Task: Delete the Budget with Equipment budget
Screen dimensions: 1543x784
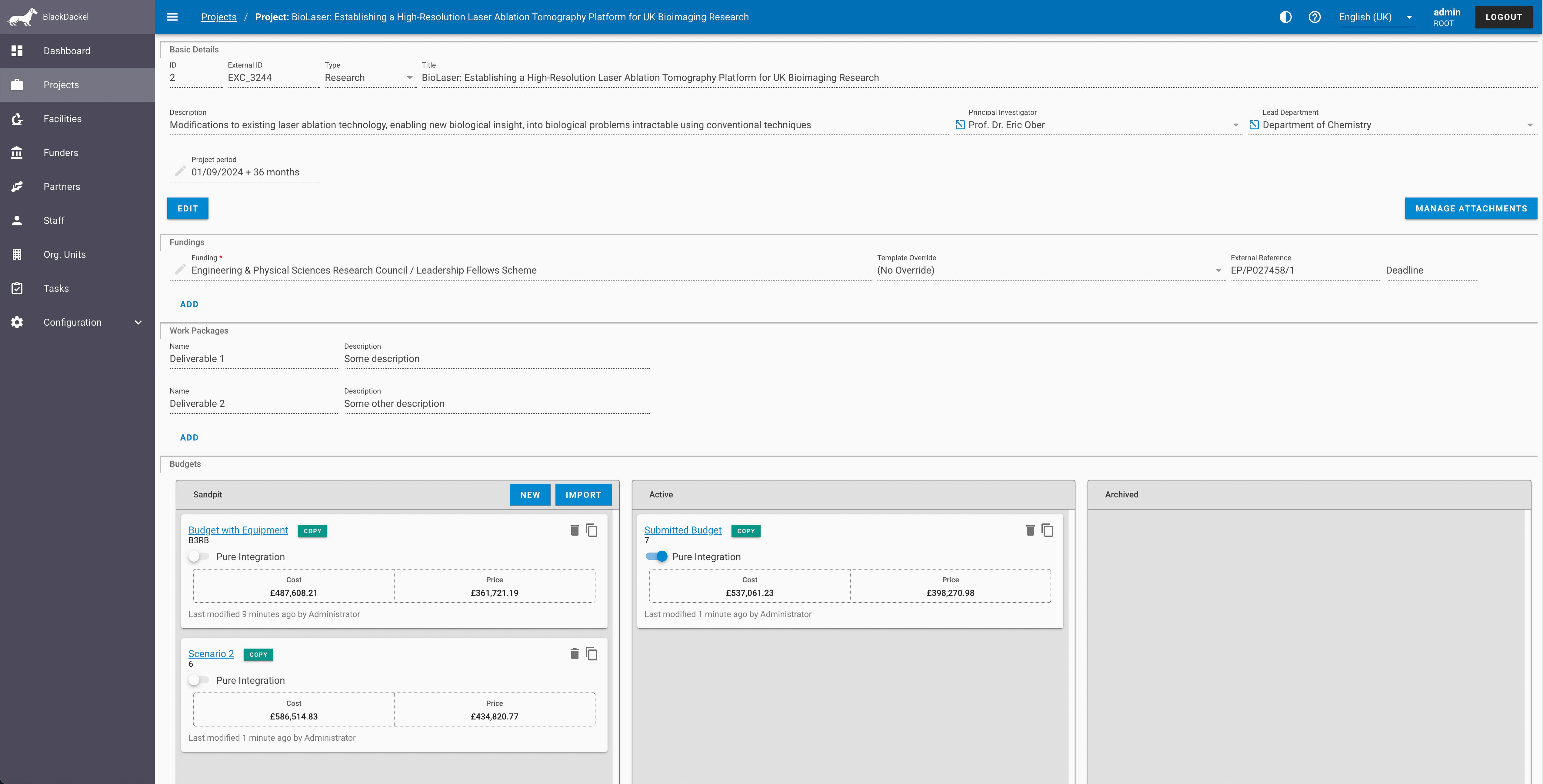Action: (575, 530)
